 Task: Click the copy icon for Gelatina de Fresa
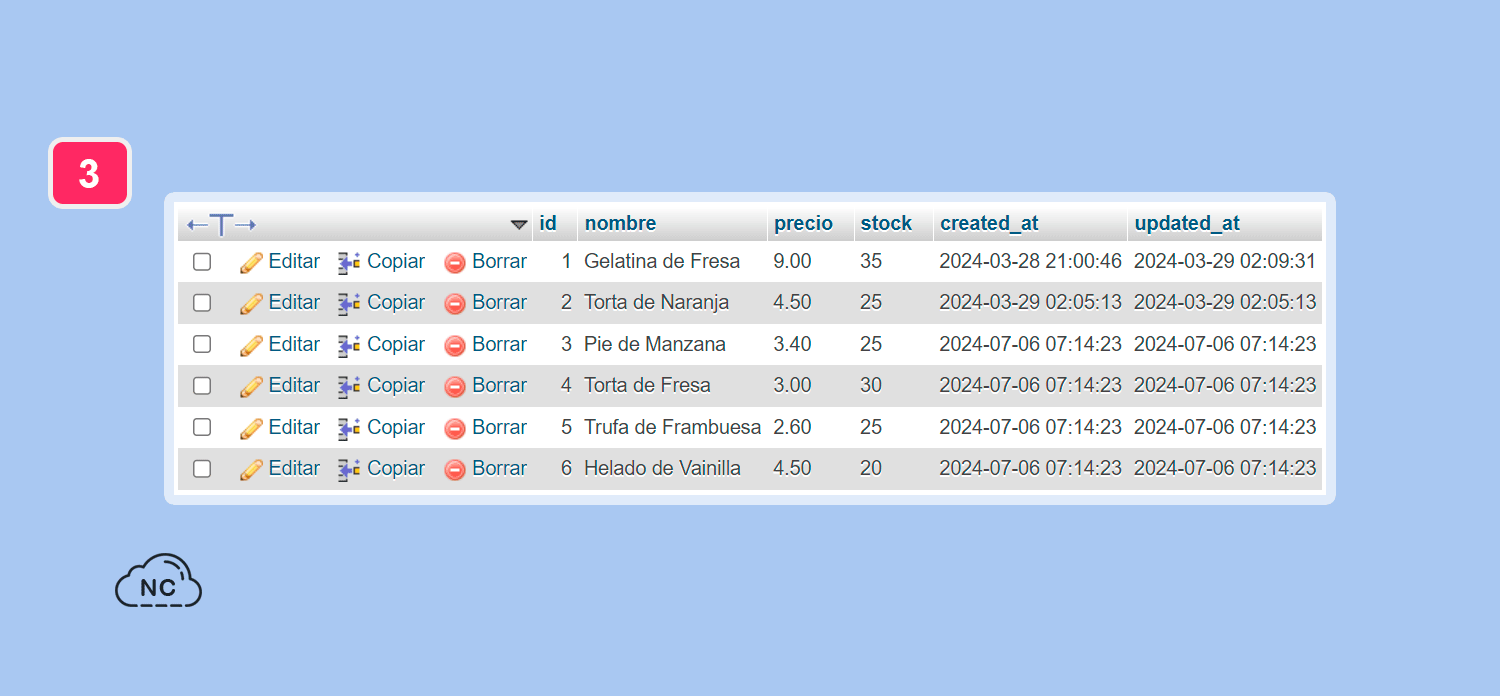(349, 262)
